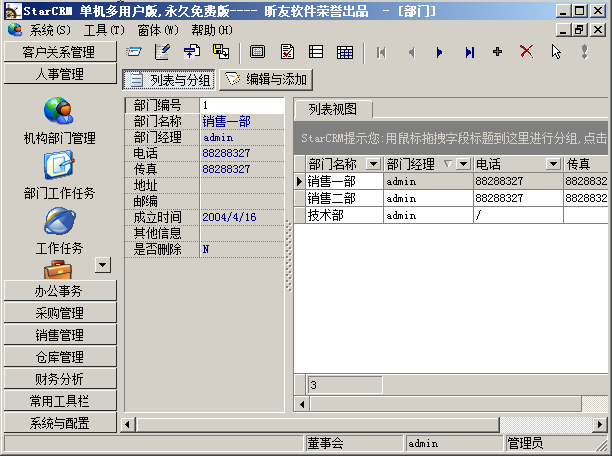Click the globe icon beside 系统 menu
612x456 pixels.
tap(15, 30)
